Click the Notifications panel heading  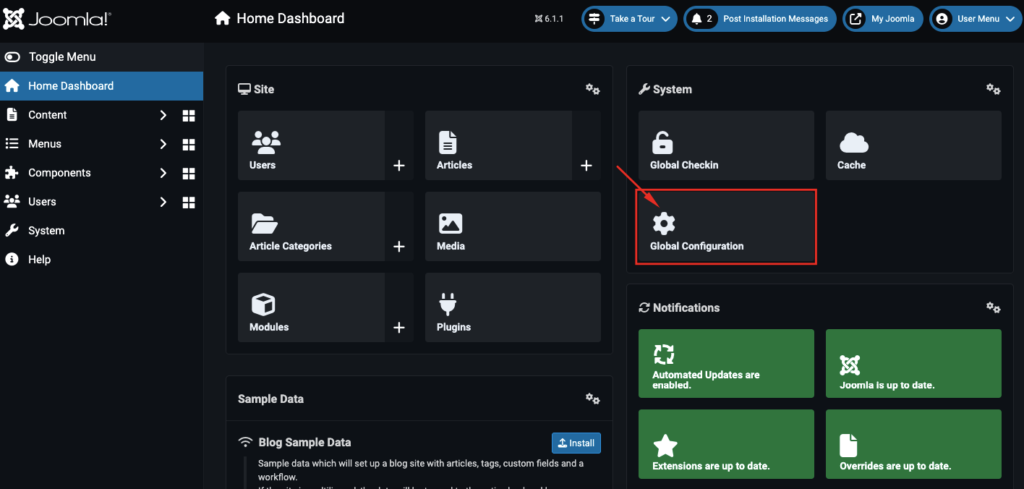686,308
